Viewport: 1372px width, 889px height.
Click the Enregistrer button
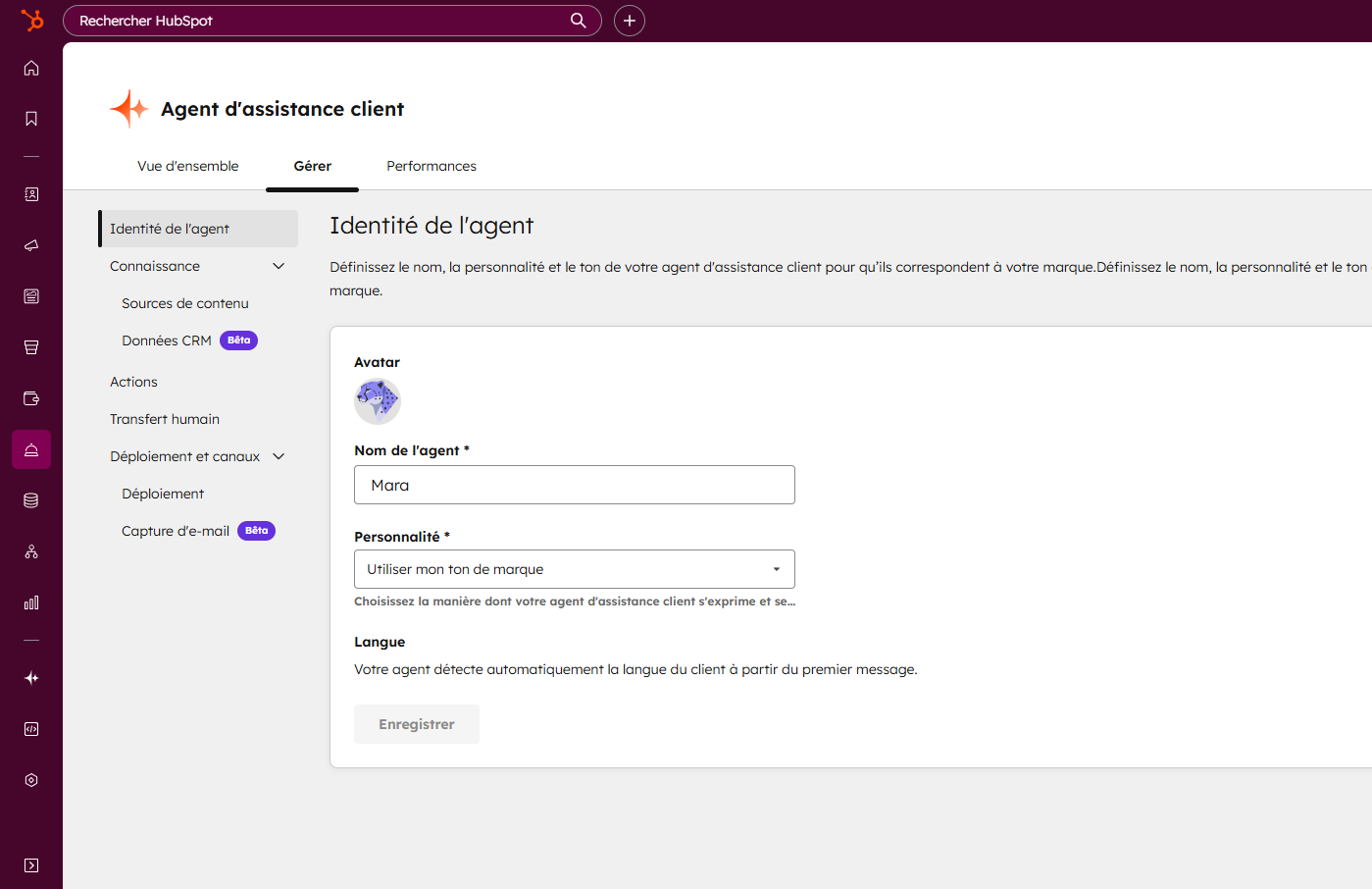(x=417, y=724)
